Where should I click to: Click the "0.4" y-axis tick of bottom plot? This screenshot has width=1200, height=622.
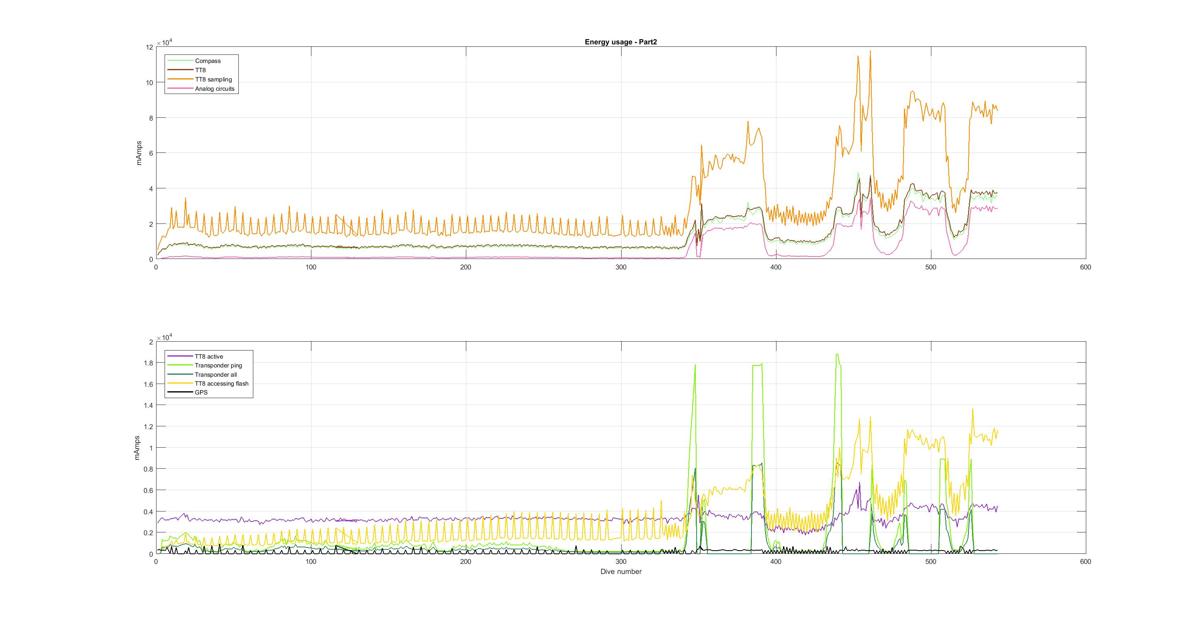coord(148,512)
